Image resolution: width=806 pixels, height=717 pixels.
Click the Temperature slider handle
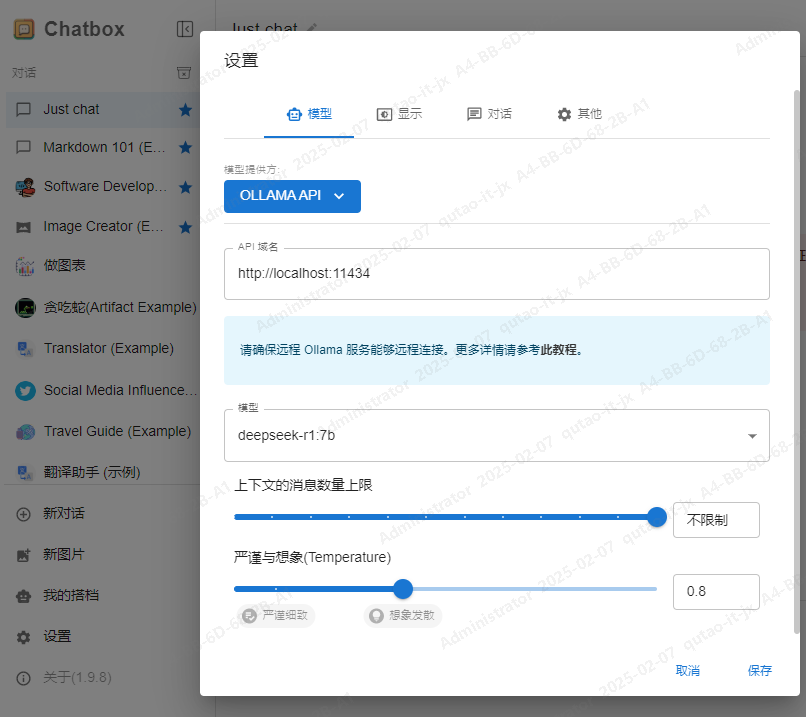click(x=404, y=589)
